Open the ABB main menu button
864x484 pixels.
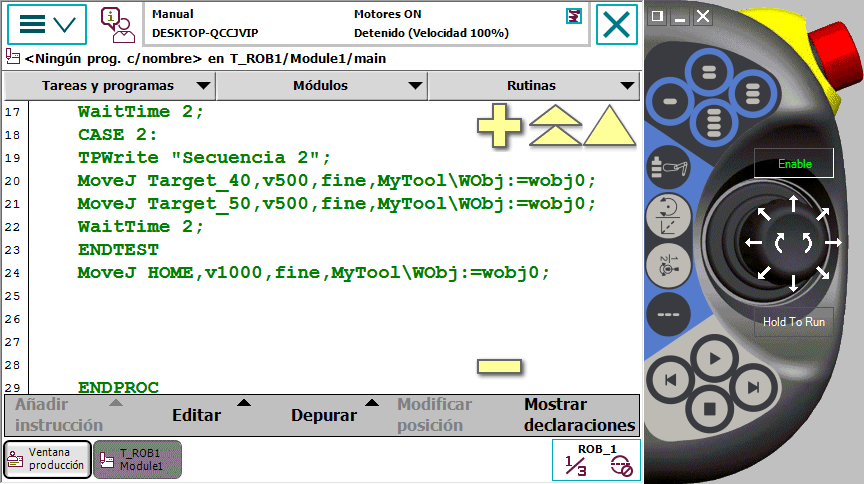tap(47, 24)
